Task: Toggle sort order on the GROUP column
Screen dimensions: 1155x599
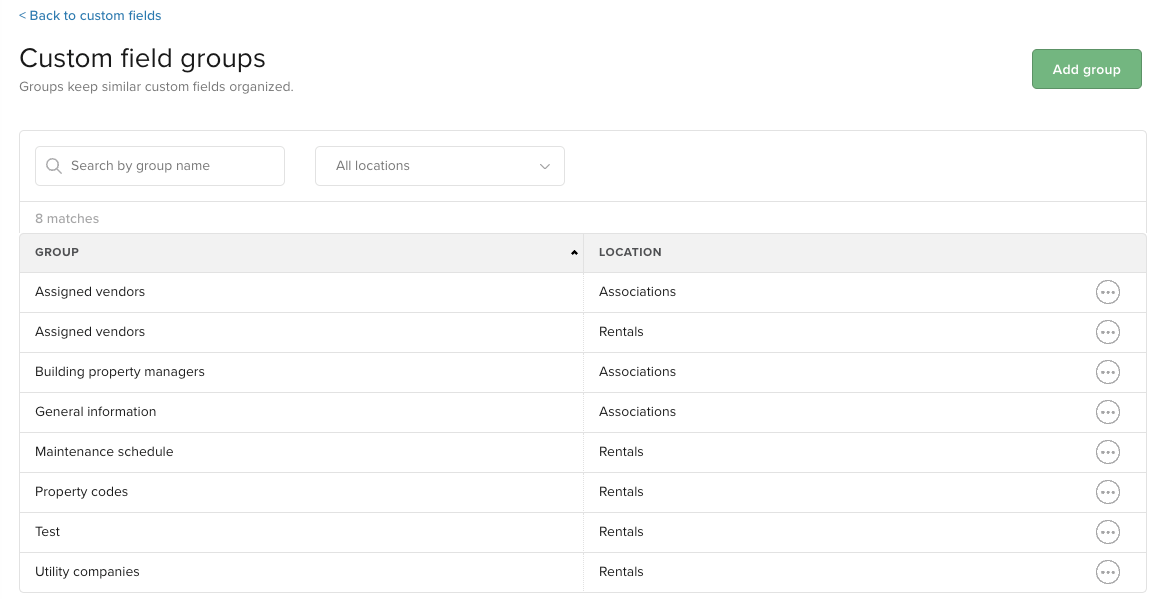Action: point(573,252)
